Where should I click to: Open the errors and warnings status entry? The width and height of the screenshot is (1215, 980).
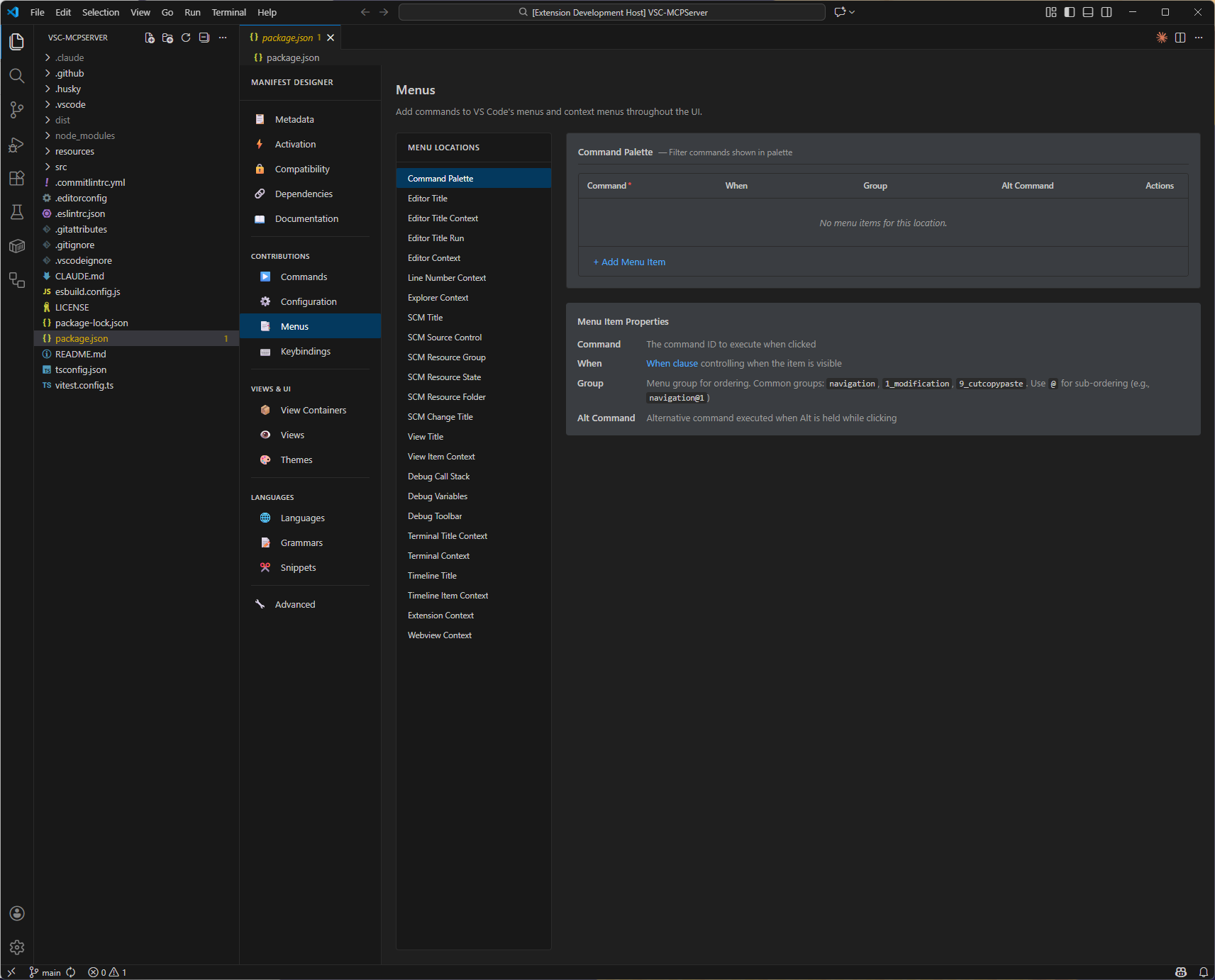107,972
